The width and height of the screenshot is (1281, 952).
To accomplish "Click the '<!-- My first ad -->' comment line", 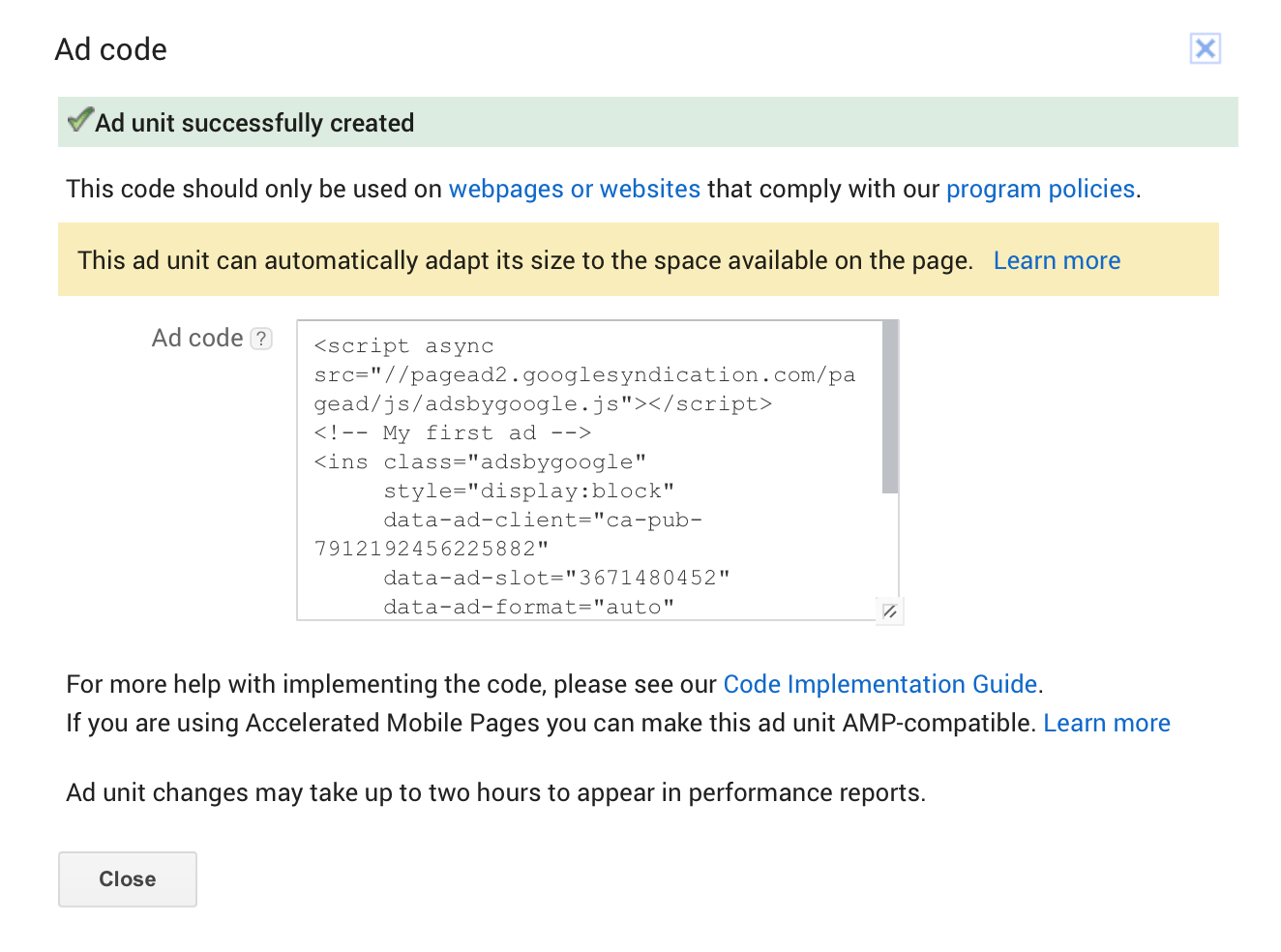I will pos(452,432).
